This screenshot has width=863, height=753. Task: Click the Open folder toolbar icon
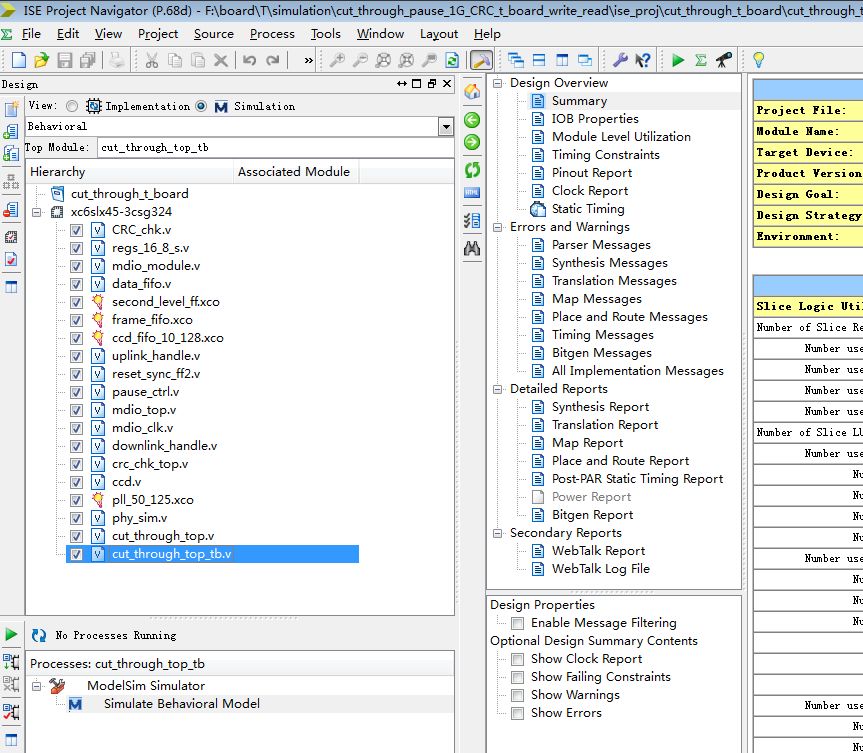click(41, 60)
